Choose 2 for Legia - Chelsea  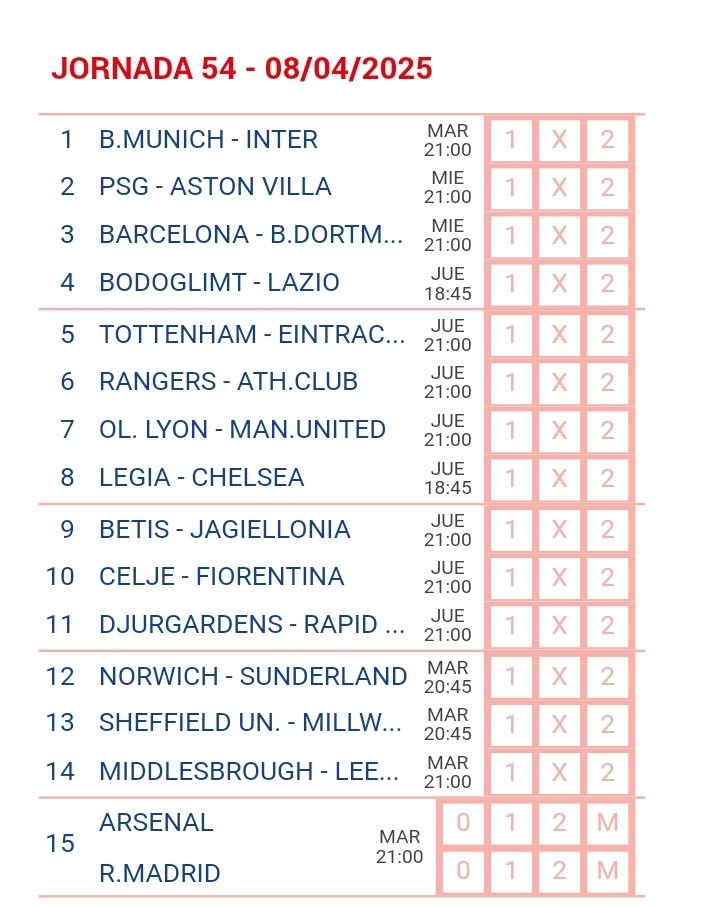[x=607, y=478]
